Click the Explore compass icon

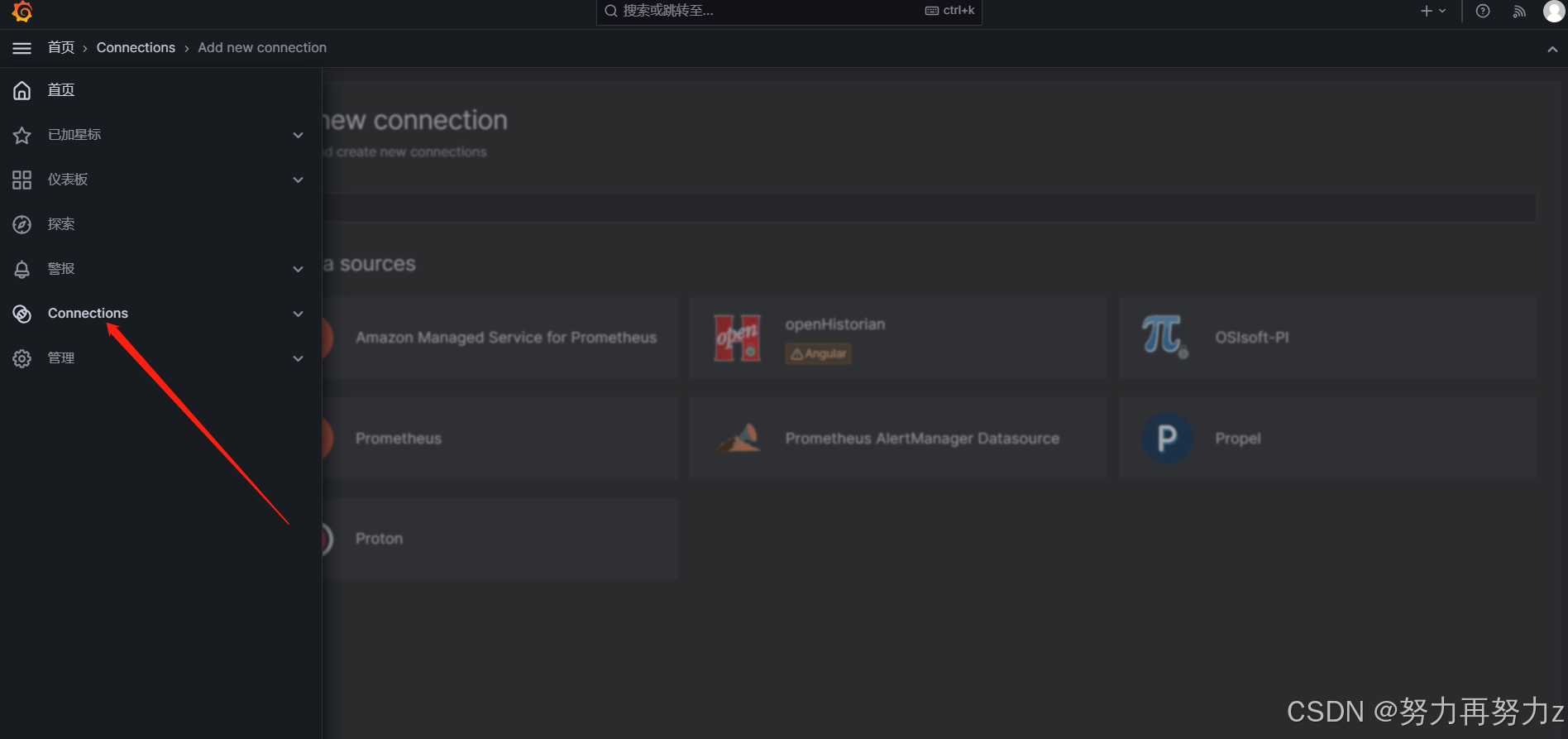pyautogui.click(x=22, y=224)
